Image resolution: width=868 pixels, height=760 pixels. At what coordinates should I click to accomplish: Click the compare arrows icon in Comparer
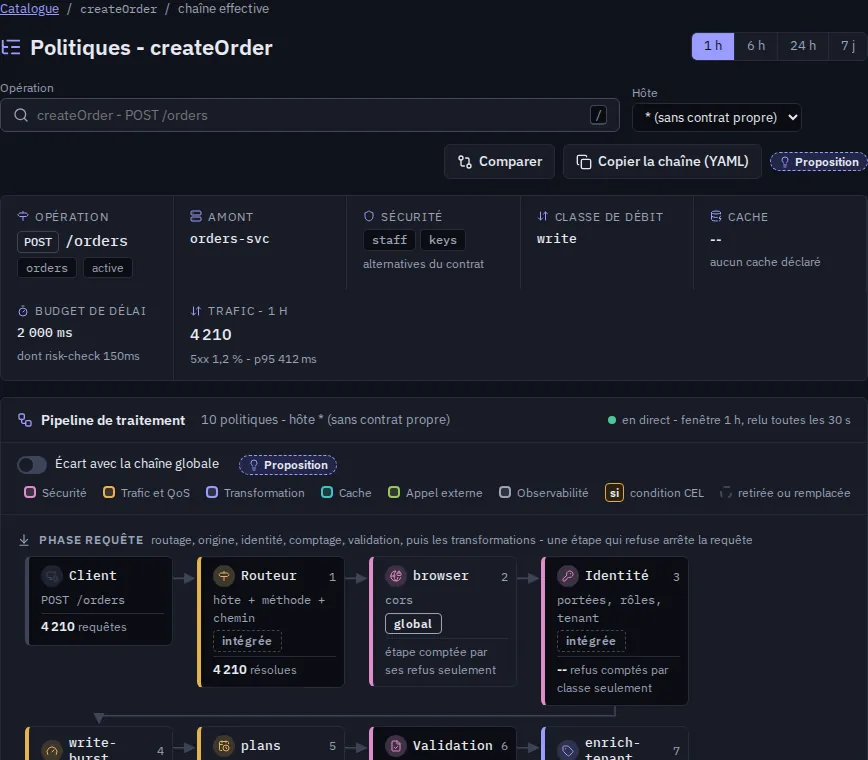click(464, 162)
